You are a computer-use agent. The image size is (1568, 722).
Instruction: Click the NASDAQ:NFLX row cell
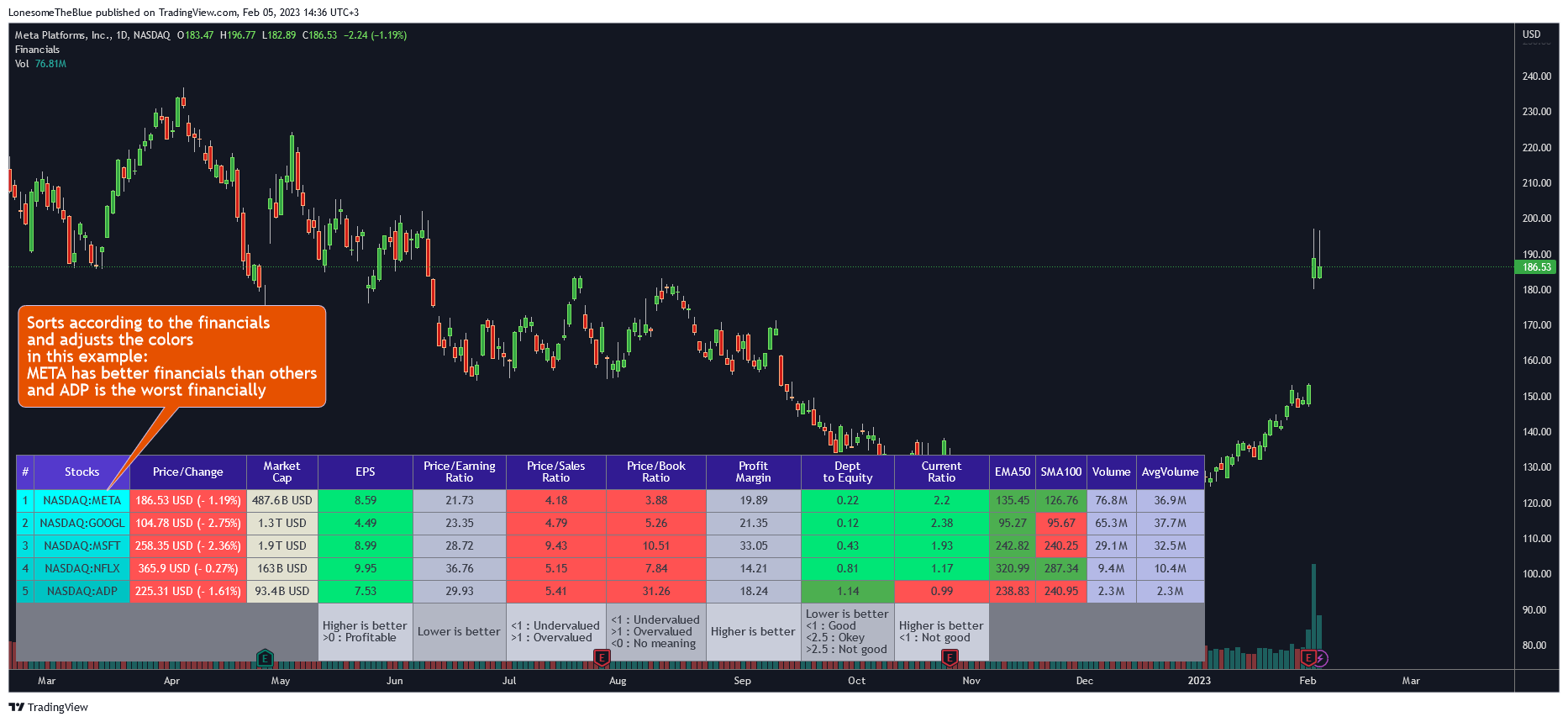[x=82, y=569]
